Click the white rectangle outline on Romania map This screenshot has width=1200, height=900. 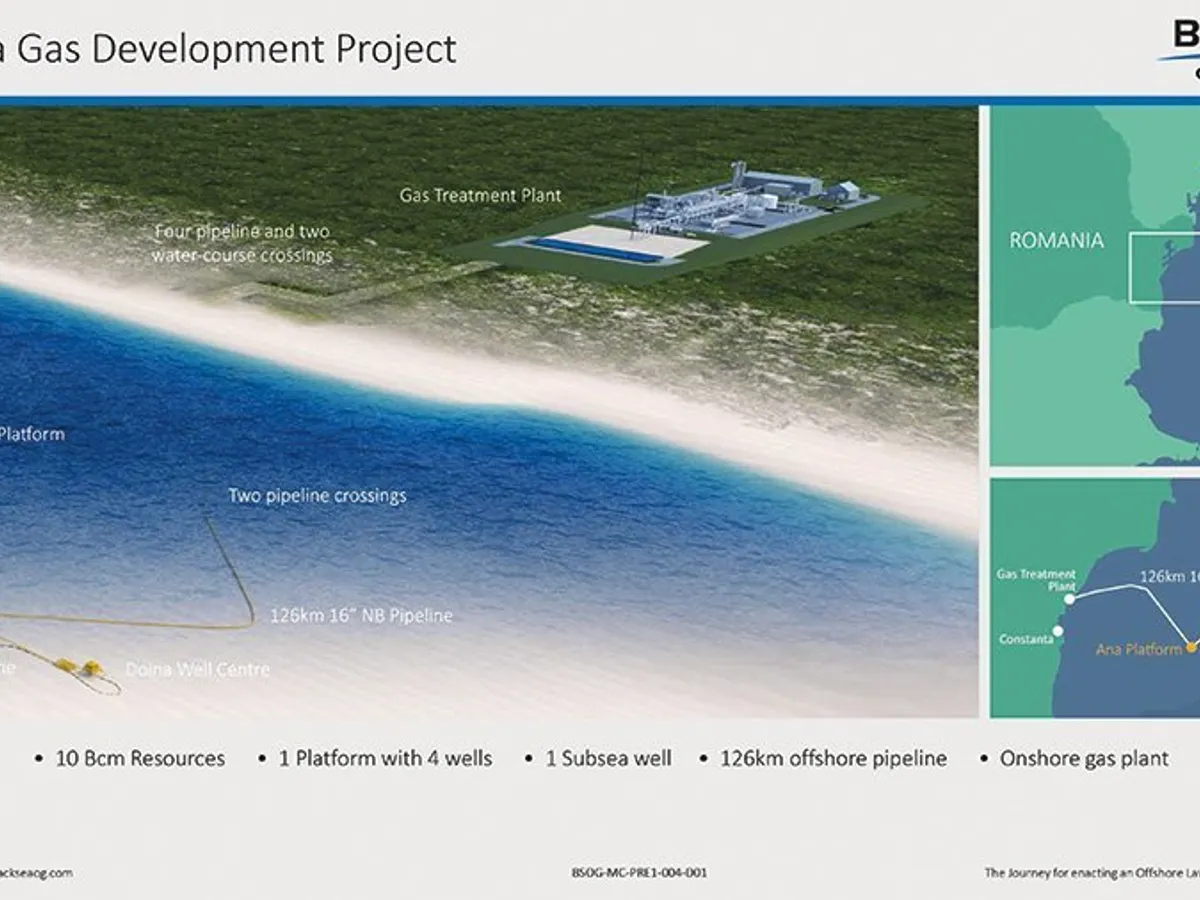pyautogui.click(x=1164, y=267)
